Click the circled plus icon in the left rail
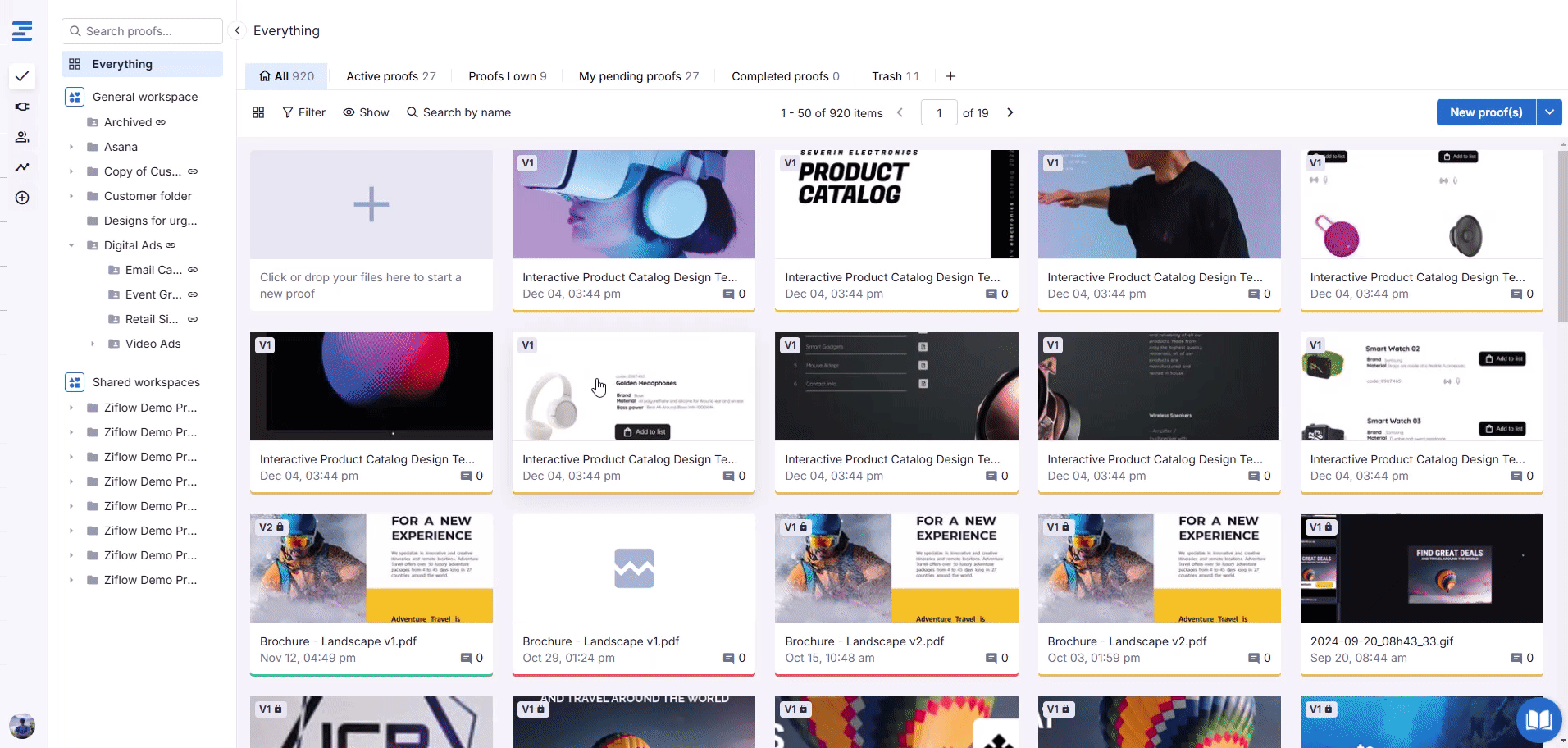Image resolution: width=1568 pixels, height=748 pixels. coord(22,198)
